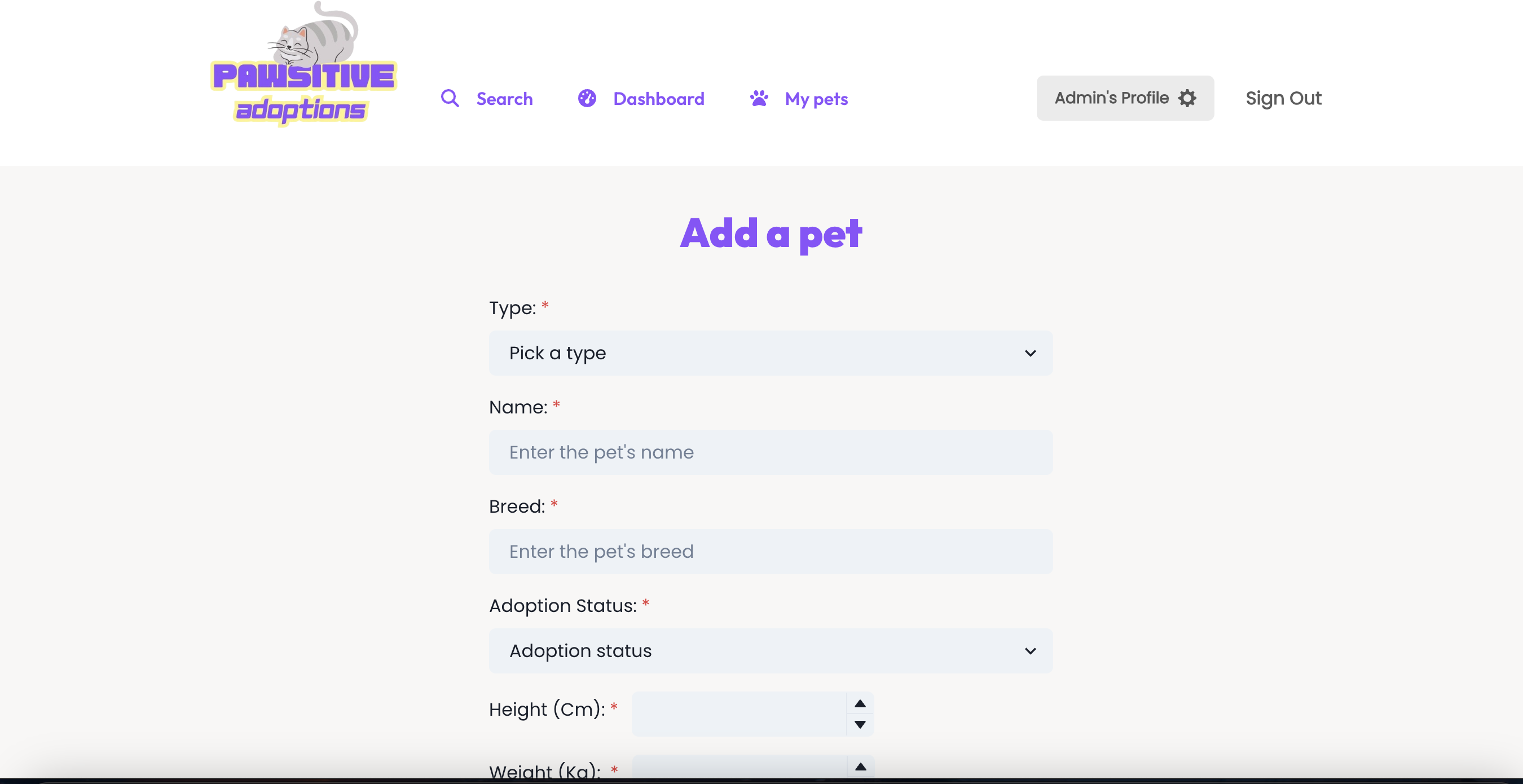Open the My pets nav link

(x=816, y=99)
